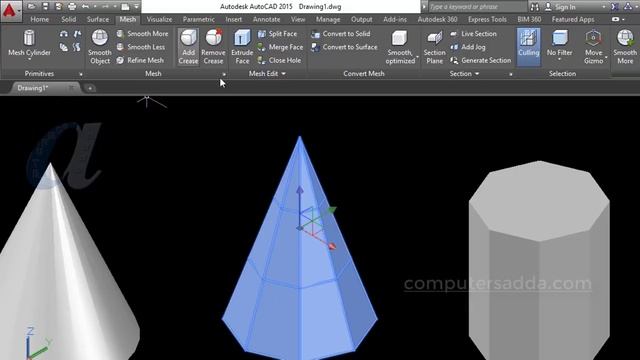This screenshot has width=640, height=360.
Task: Click the Refine Mesh tool
Action: click(140, 60)
